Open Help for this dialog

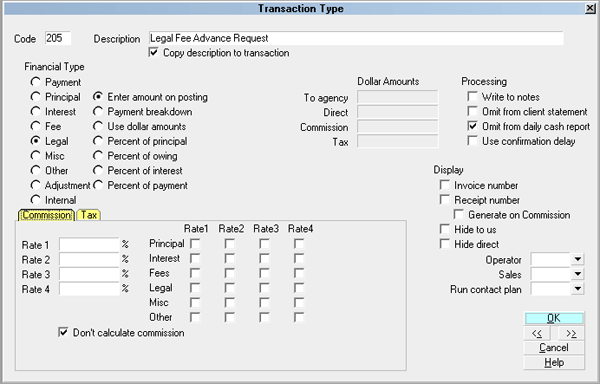pyautogui.click(x=554, y=363)
